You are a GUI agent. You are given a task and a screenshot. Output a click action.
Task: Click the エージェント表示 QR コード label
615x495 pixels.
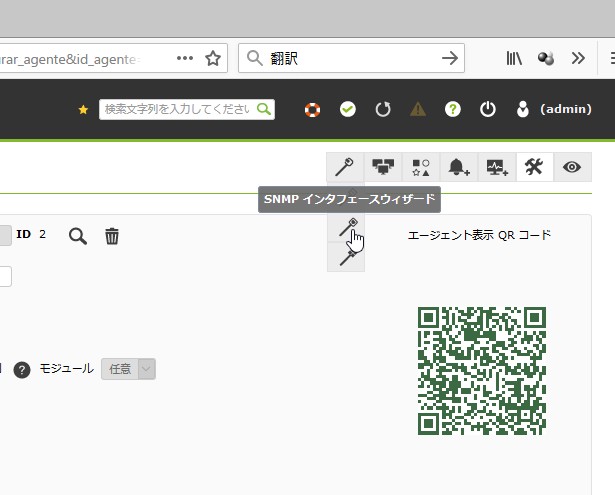tap(479, 235)
